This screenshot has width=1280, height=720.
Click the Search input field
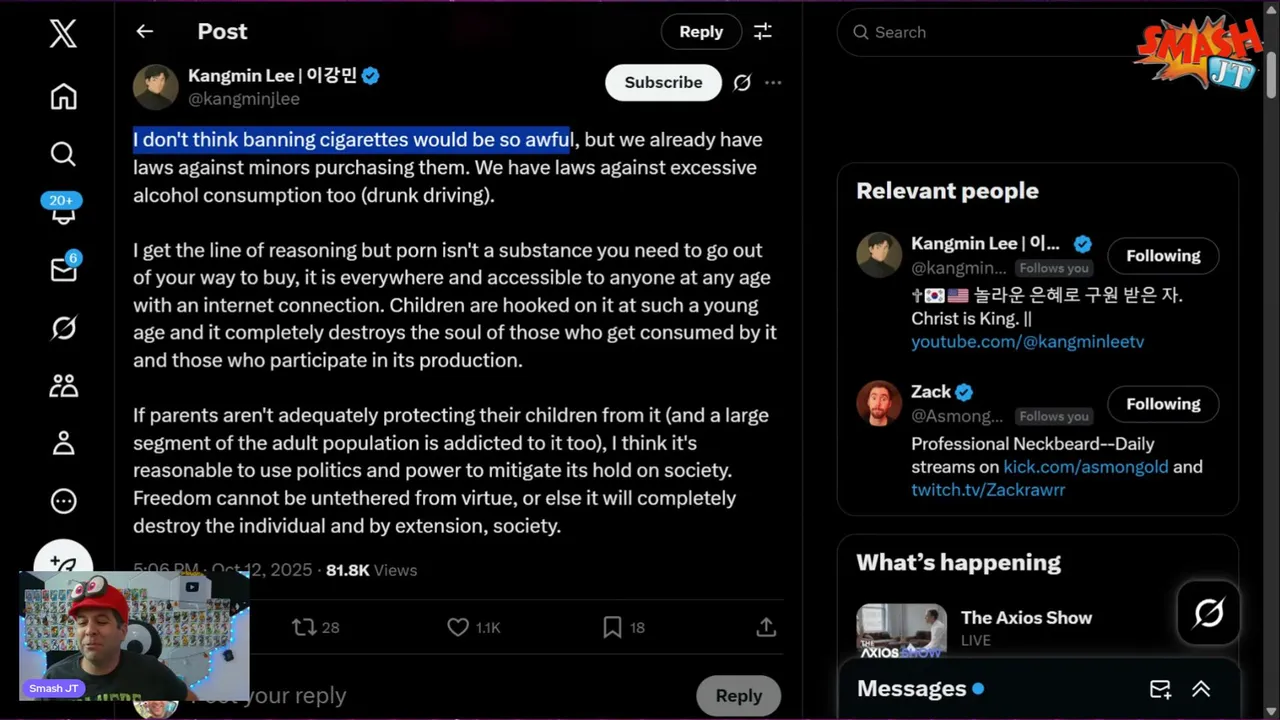(1000, 32)
